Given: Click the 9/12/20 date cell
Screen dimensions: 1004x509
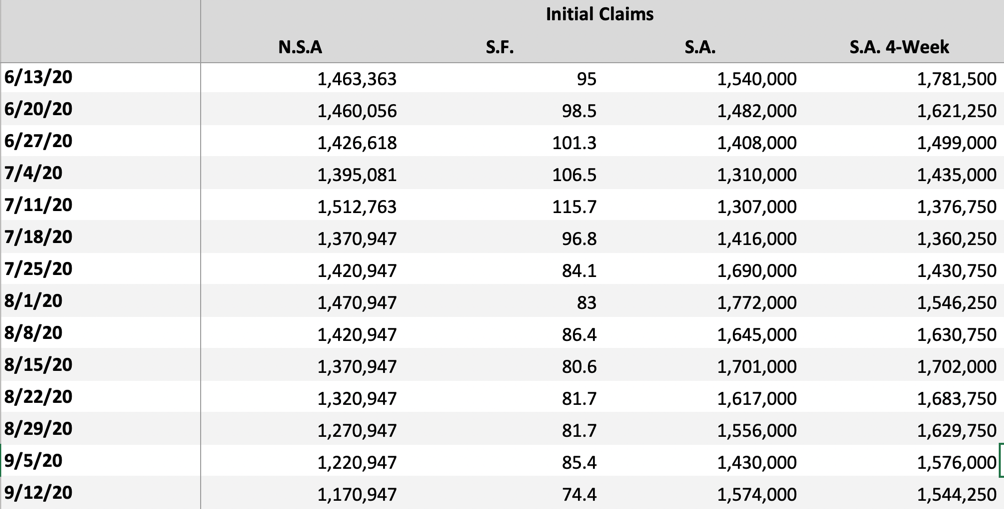Looking at the screenshot, I should pos(38,494).
